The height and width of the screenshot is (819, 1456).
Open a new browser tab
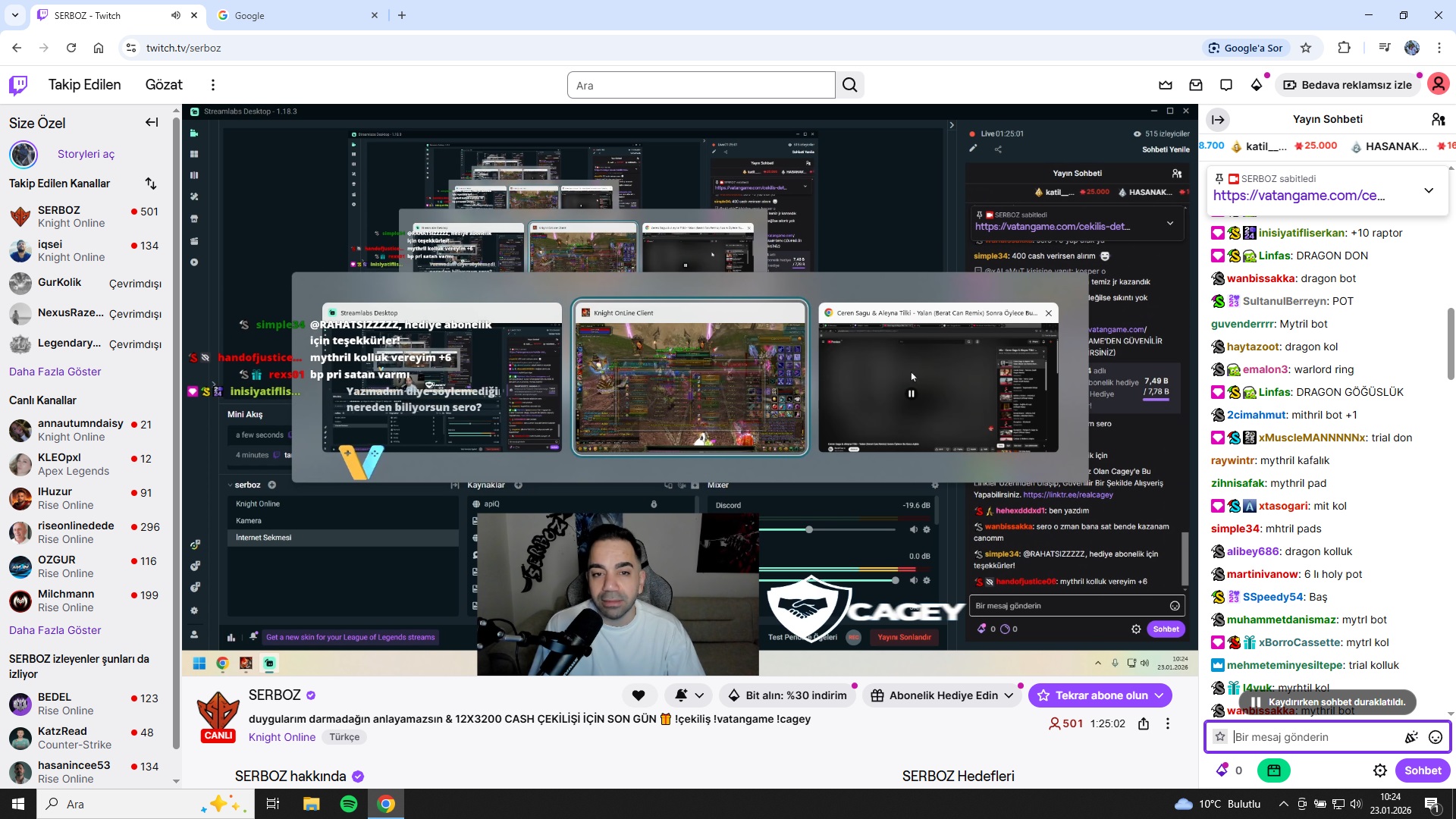click(x=402, y=15)
